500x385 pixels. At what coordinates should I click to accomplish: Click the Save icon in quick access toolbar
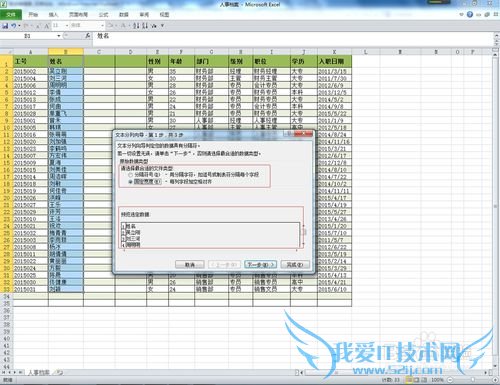coord(5,26)
